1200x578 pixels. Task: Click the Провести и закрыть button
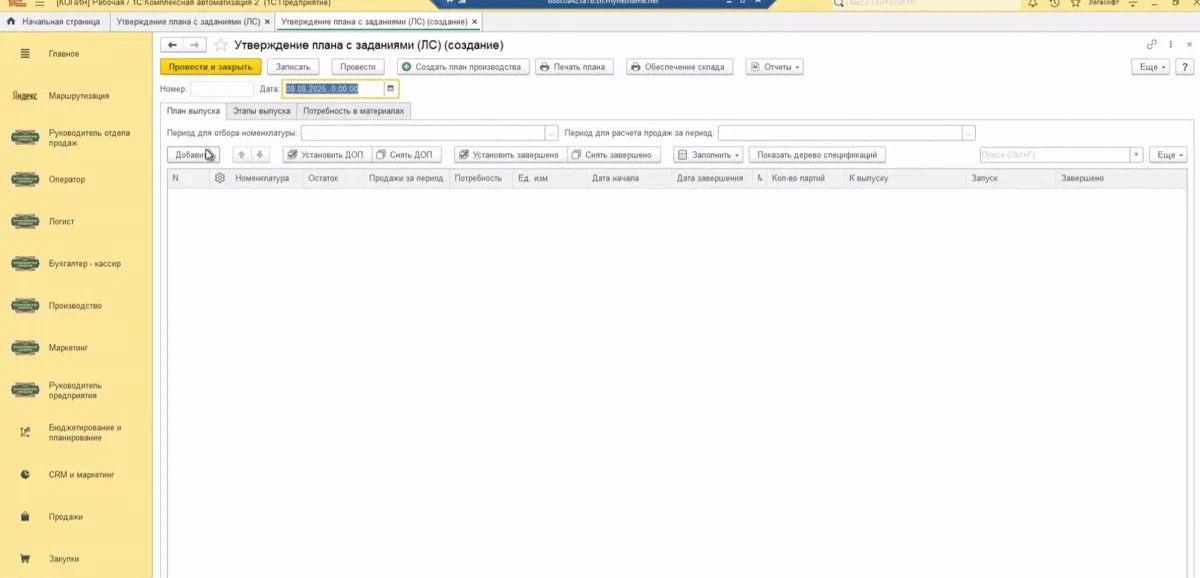tap(210, 67)
